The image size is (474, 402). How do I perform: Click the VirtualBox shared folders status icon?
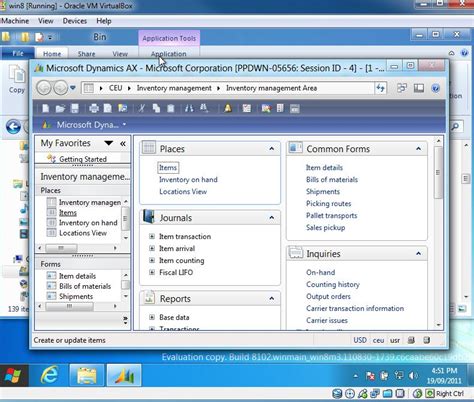coord(388,394)
